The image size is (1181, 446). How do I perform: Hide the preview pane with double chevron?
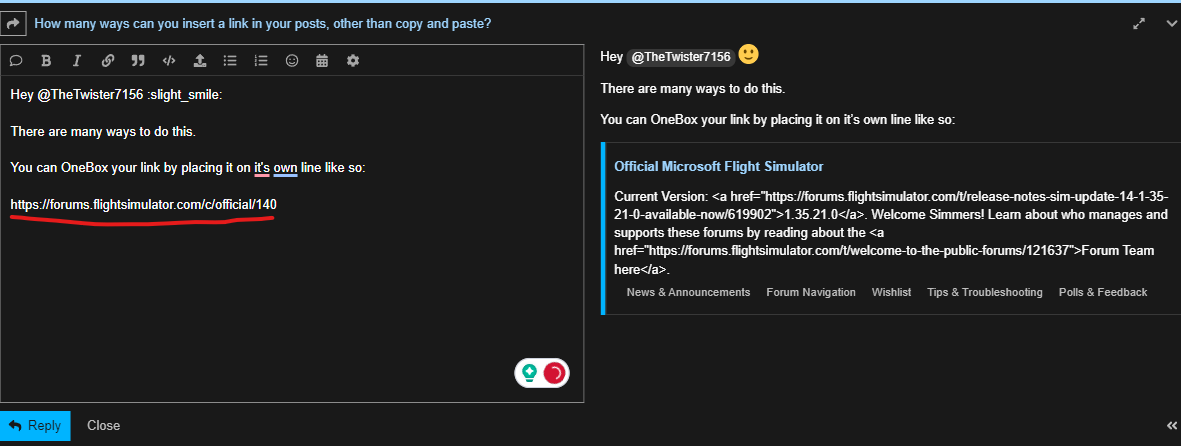pos(1171,425)
